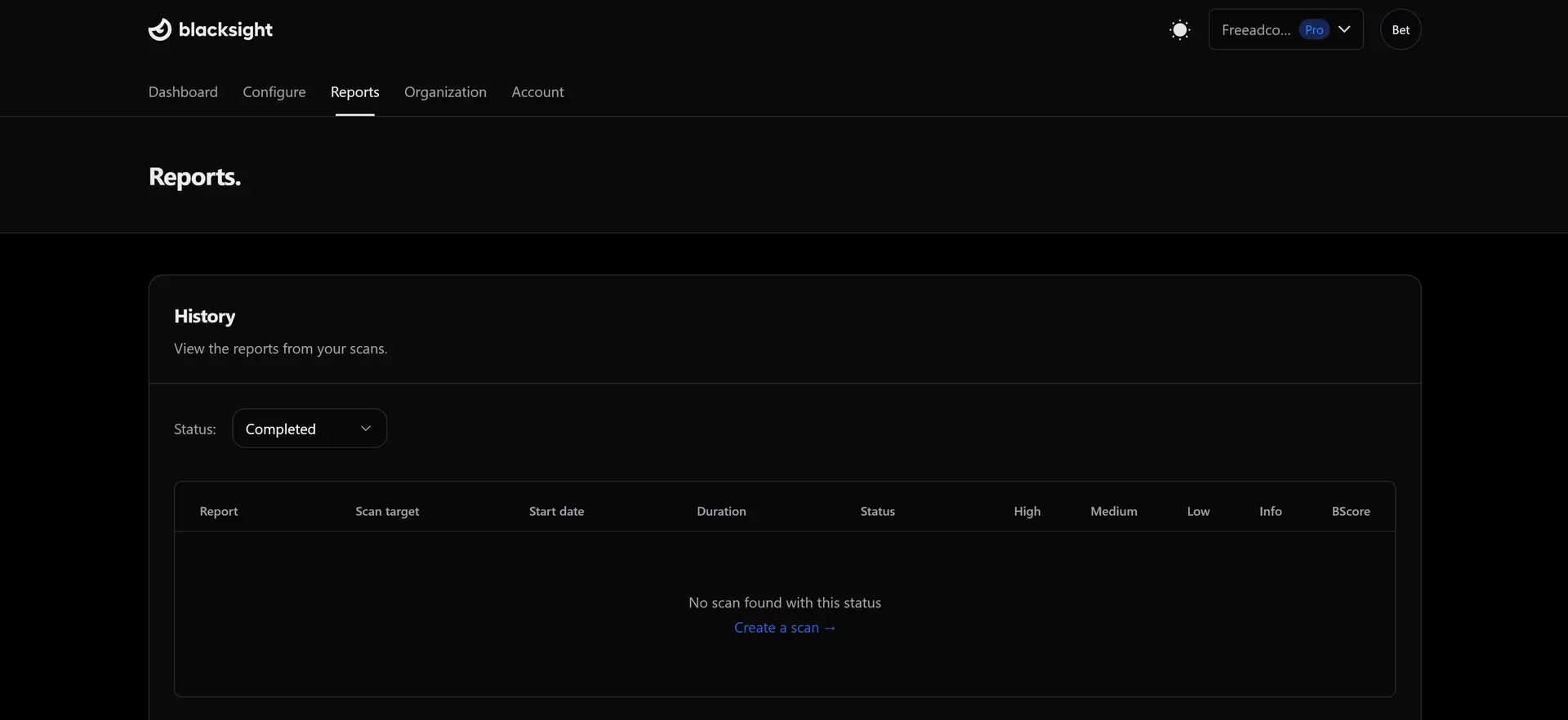Click the Scan target column header
Image resolution: width=1568 pixels, height=720 pixels.
pos(387,512)
